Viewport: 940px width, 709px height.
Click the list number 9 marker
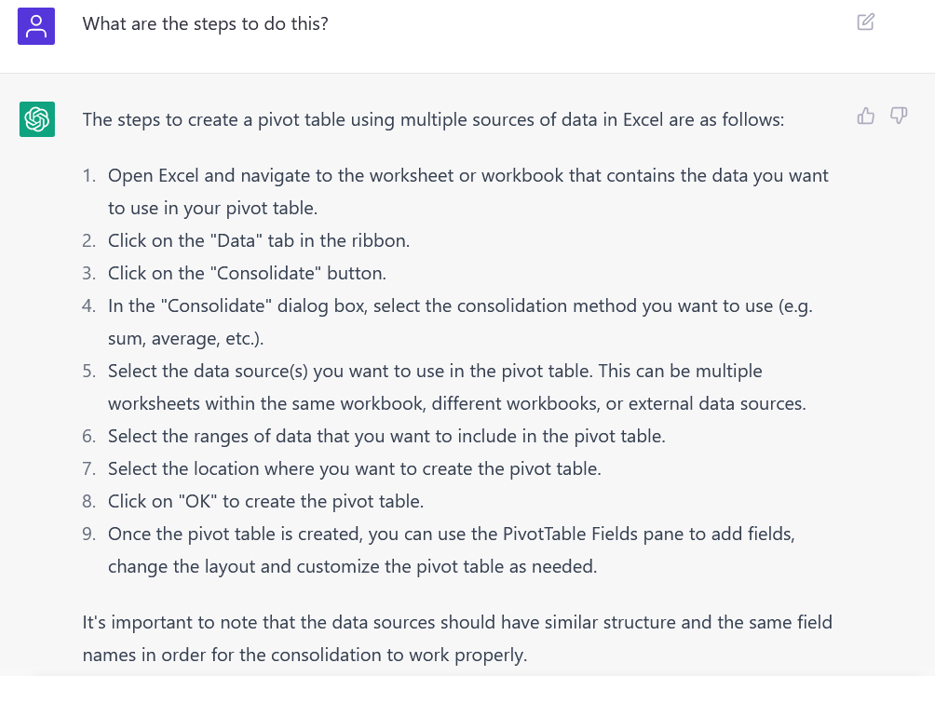[89, 534]
